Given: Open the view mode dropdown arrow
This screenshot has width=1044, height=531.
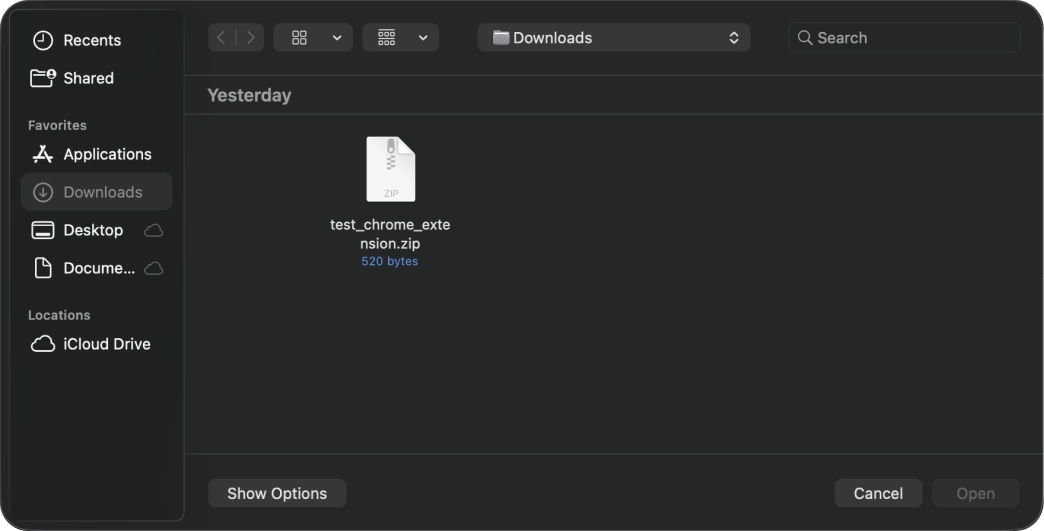Looking at the screenshot, I should coord(337,38).
